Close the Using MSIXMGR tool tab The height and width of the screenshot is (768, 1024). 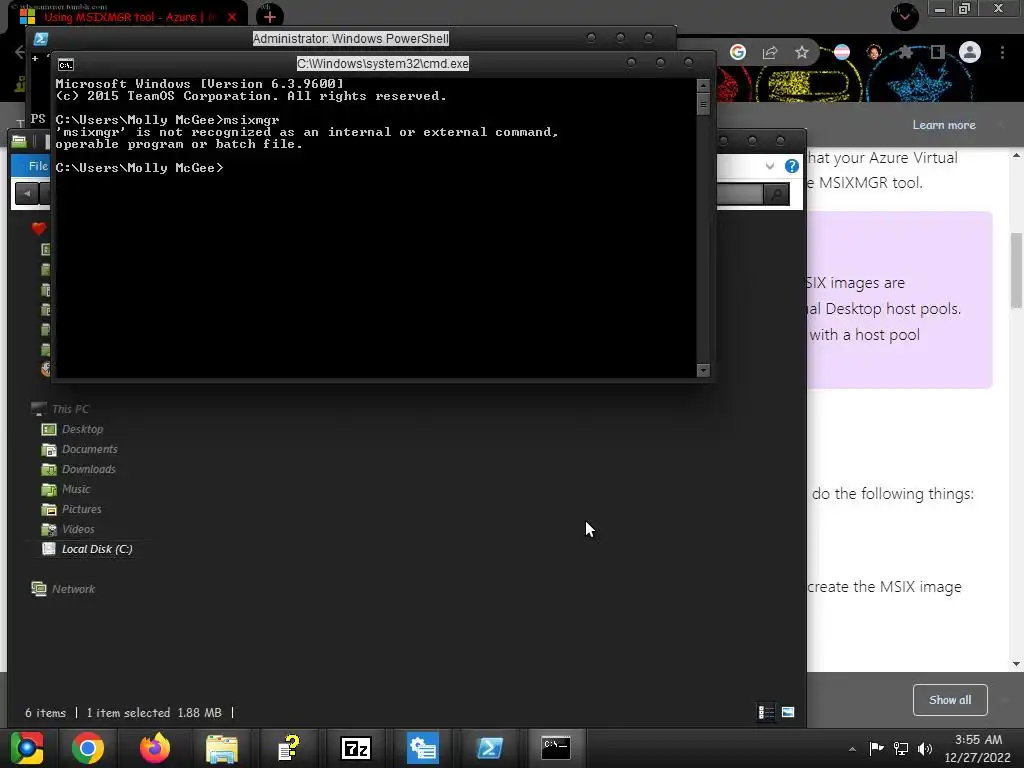232,17
